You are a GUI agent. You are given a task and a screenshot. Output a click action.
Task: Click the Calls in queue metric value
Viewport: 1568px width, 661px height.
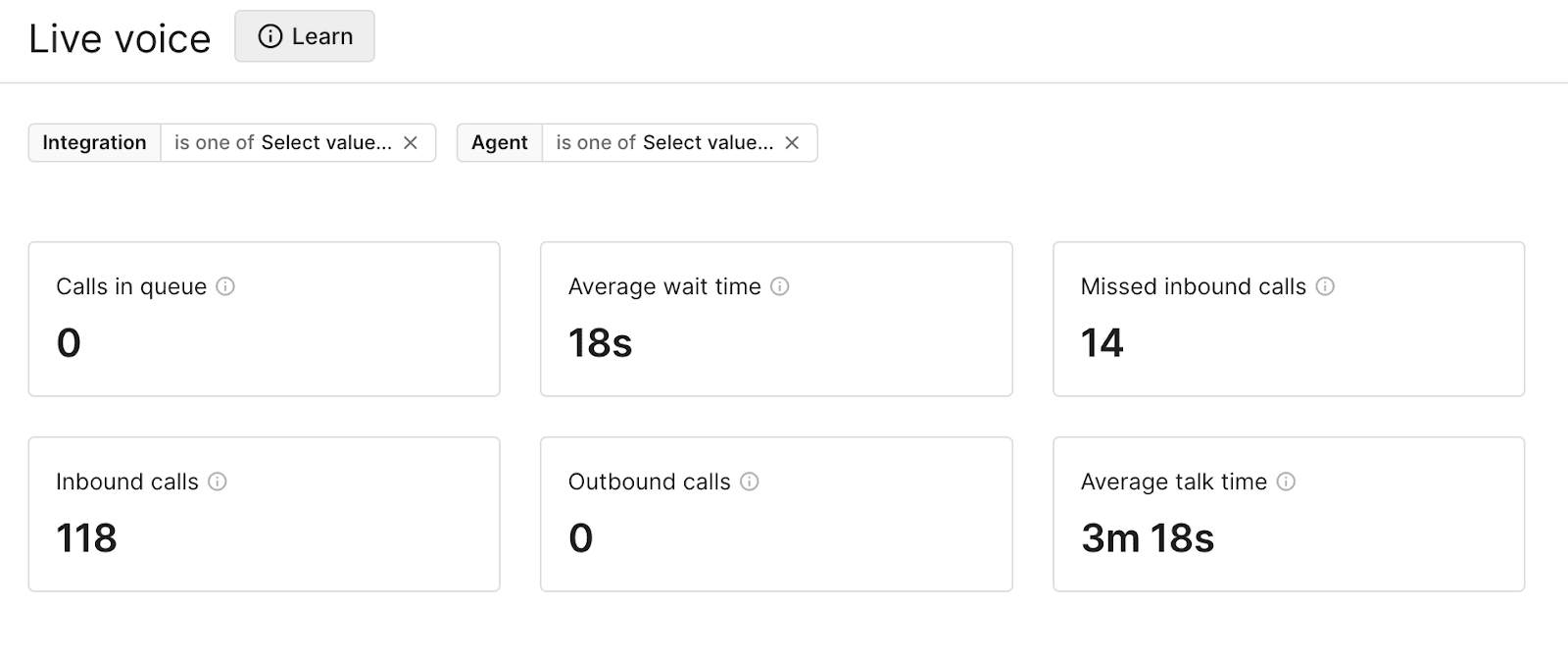click(67, 342)
